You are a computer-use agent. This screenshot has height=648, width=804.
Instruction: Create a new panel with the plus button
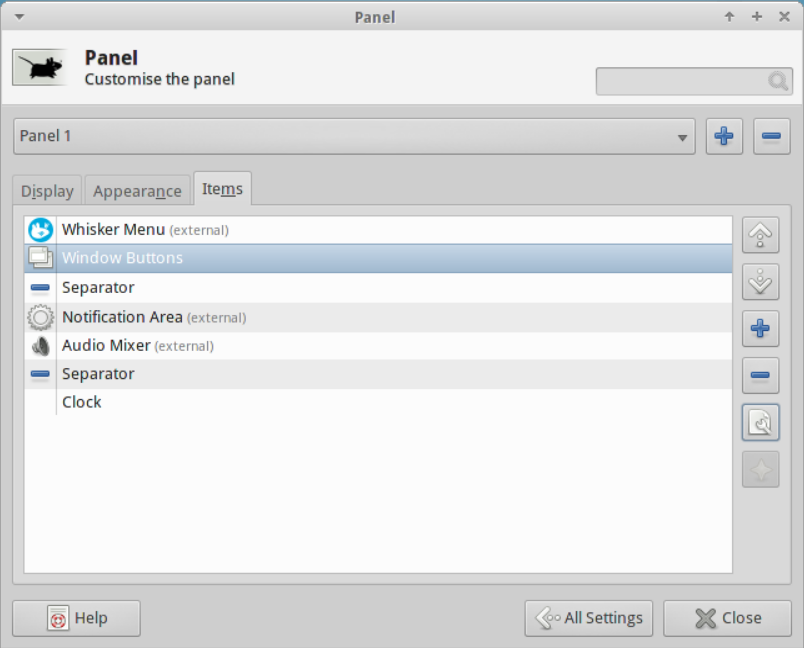pyautogui.click(x=724, y=136)
